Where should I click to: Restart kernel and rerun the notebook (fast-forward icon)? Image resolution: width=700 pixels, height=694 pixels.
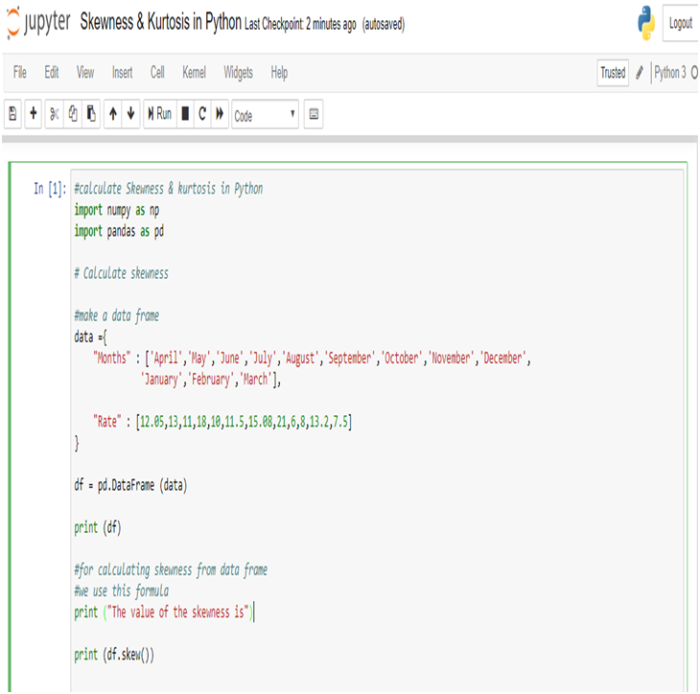[220, 115]
